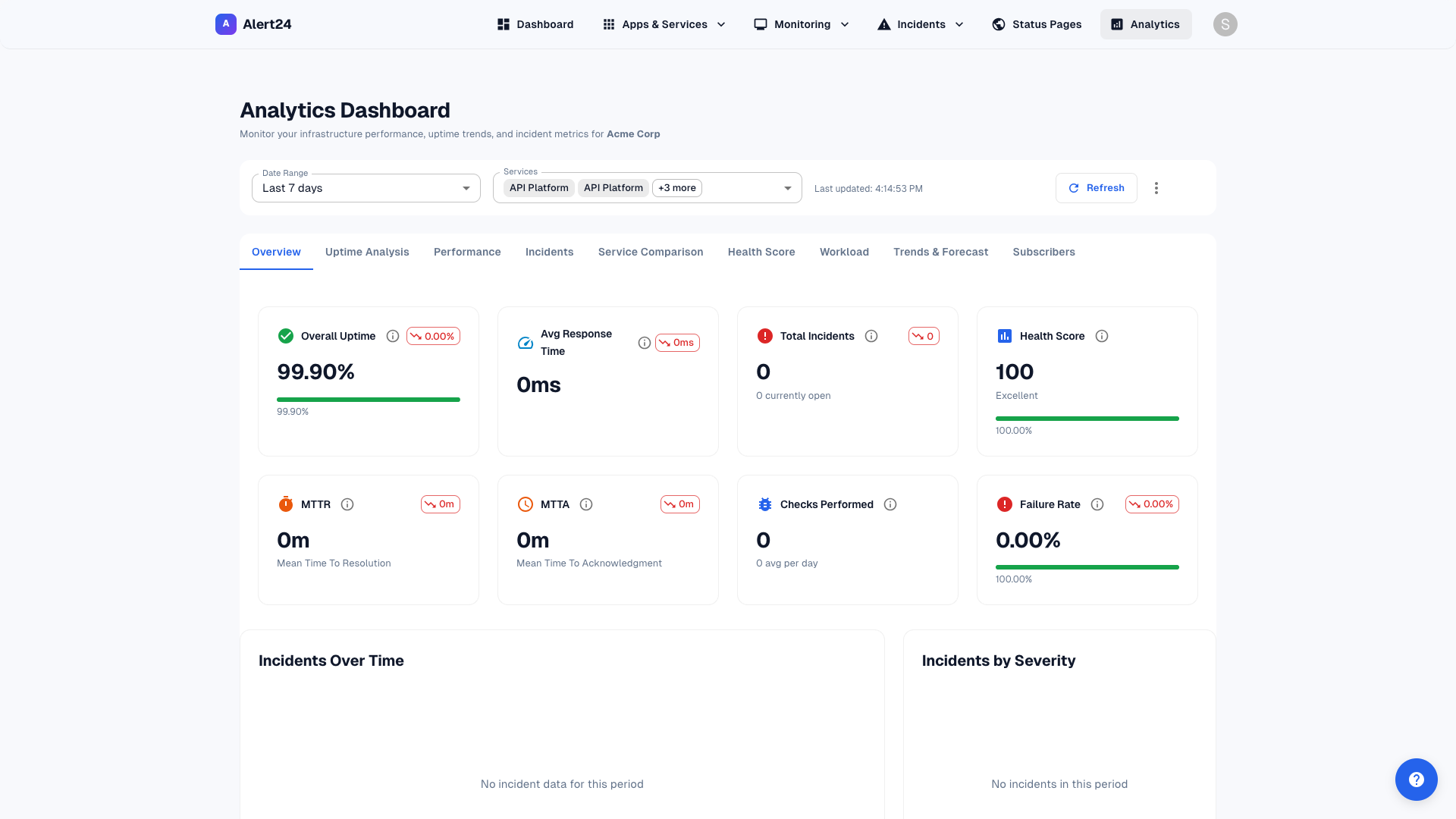
Task: Click the Refresh button
Action: point(1096,187)
